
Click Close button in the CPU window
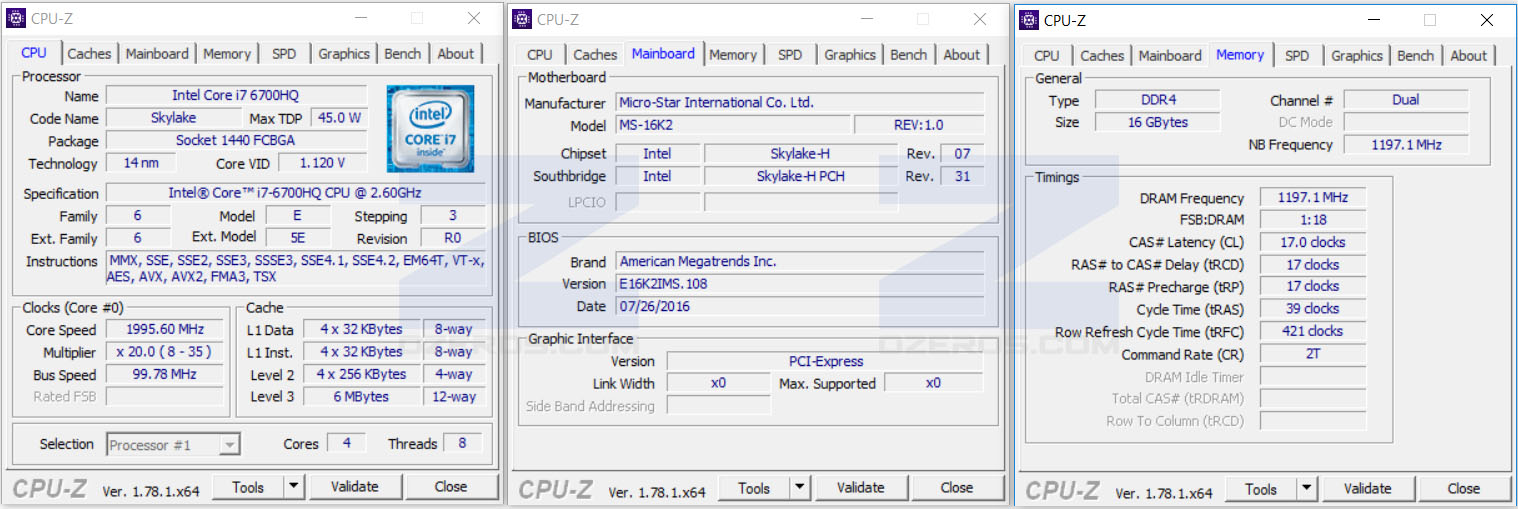451,487
